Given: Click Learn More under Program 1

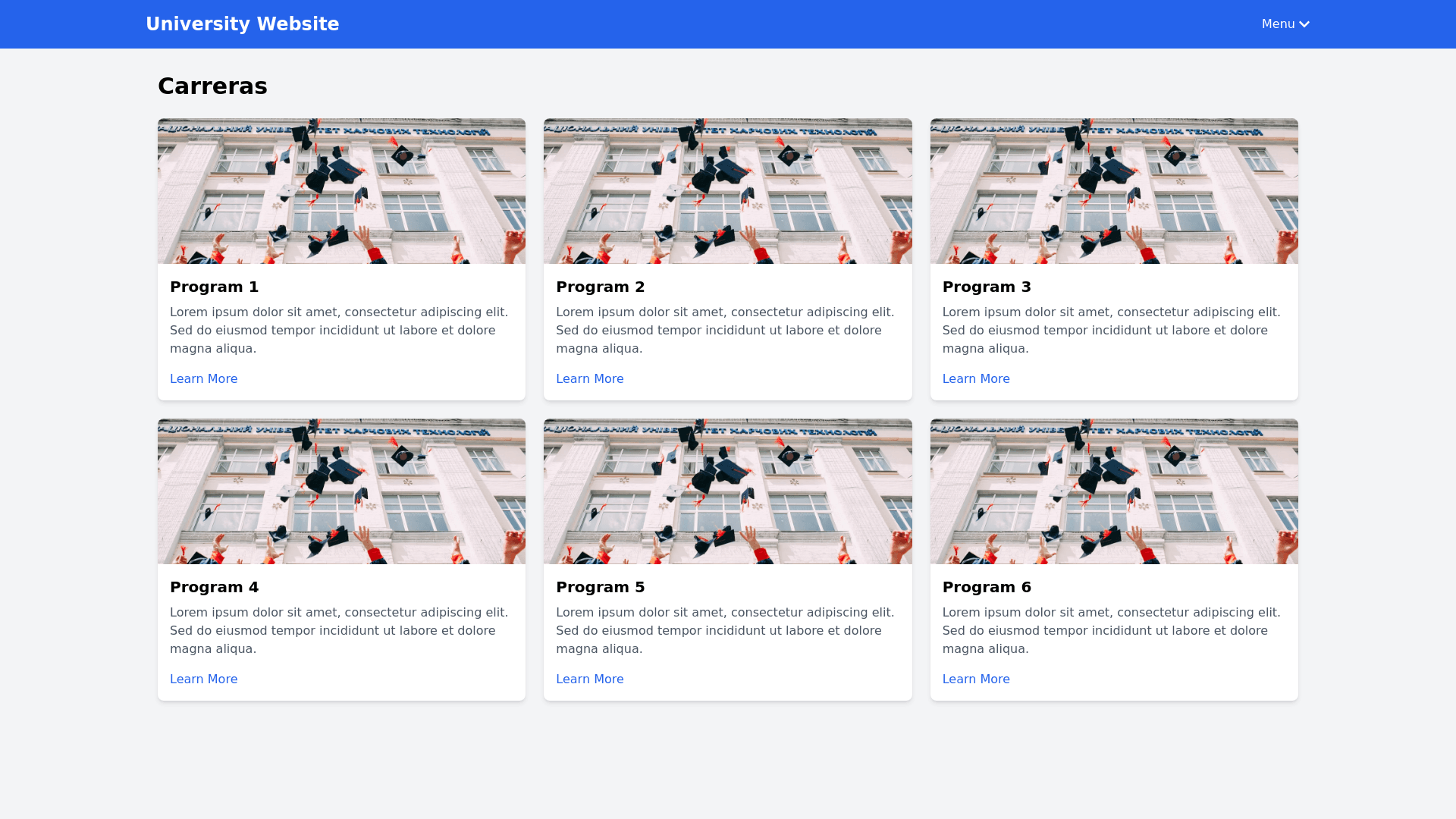Looking at the screenshot, I should [203, 379].
